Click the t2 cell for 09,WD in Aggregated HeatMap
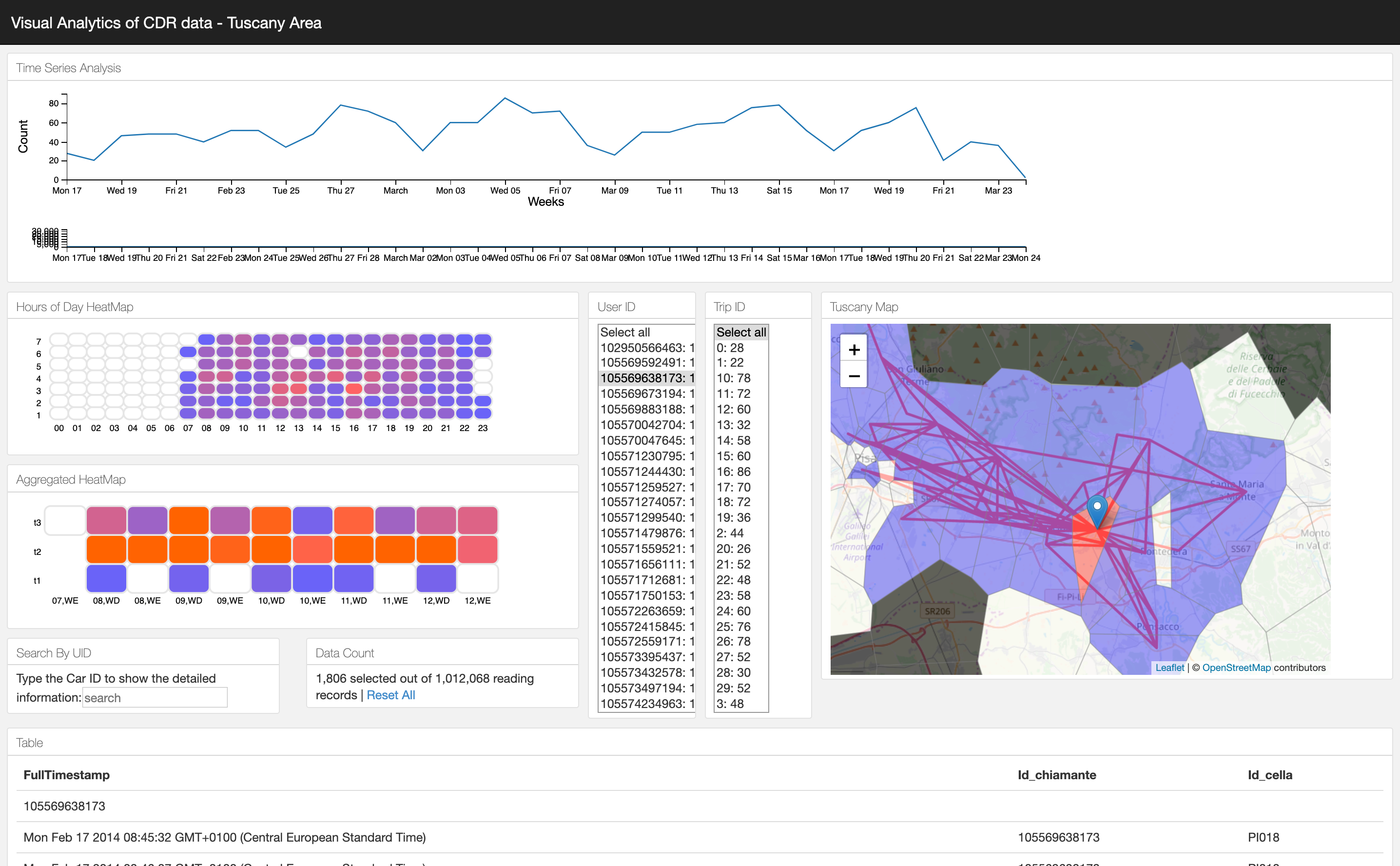1400x866 pixels. point(189,549)
